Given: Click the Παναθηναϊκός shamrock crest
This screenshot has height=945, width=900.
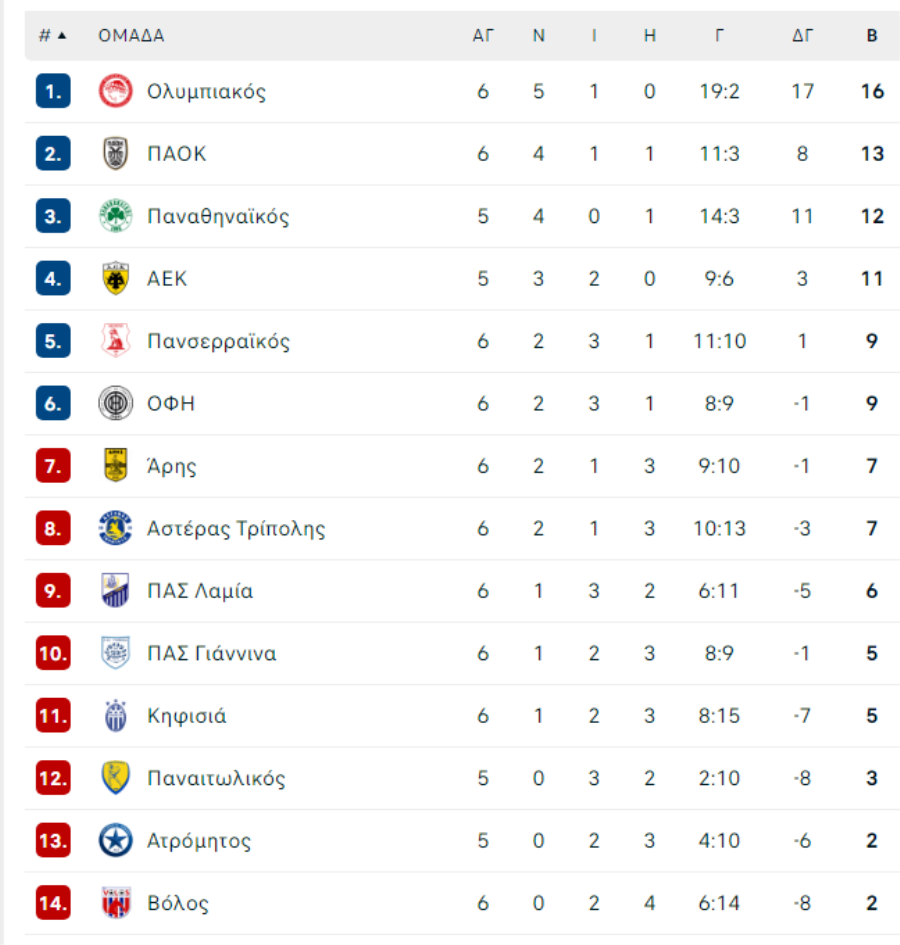Looking at the screenshot, I should pos(116,216).
